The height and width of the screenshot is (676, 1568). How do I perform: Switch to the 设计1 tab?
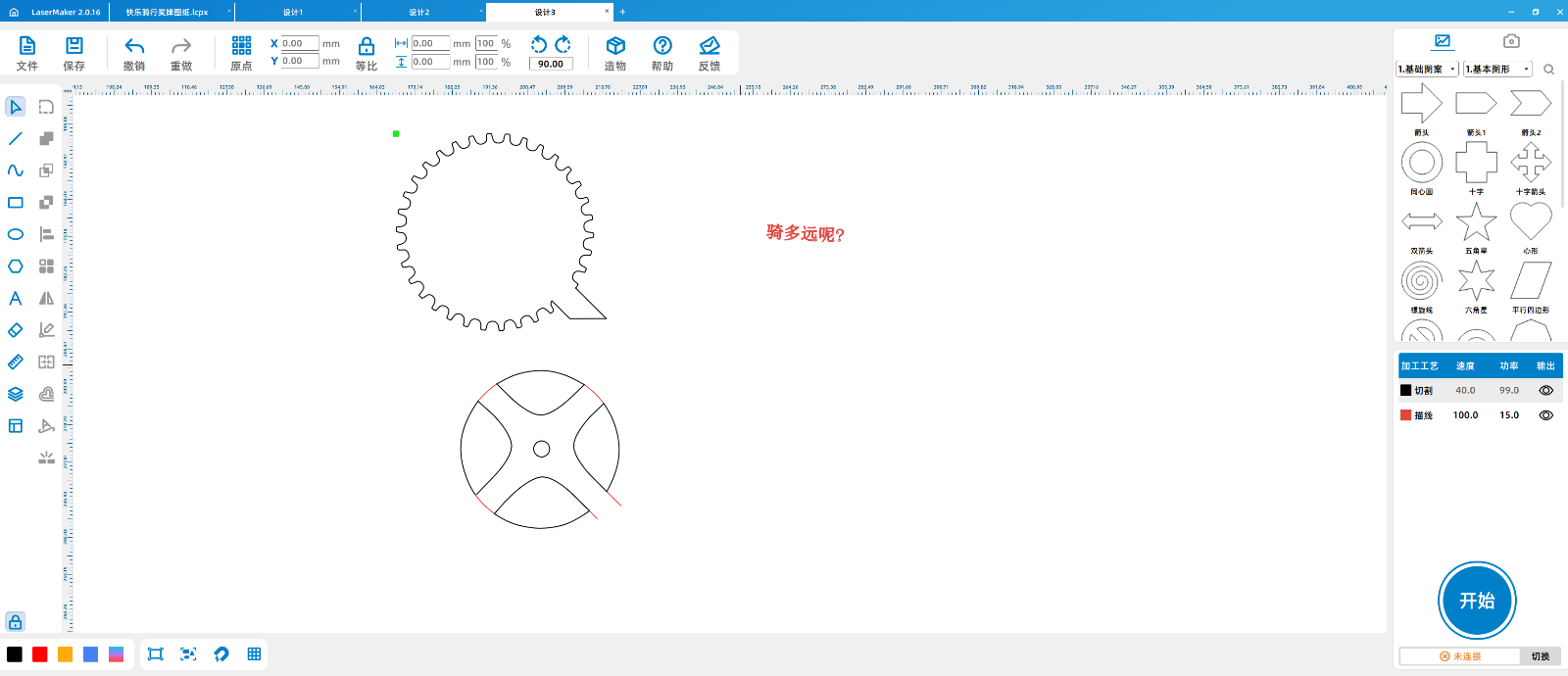293,12
